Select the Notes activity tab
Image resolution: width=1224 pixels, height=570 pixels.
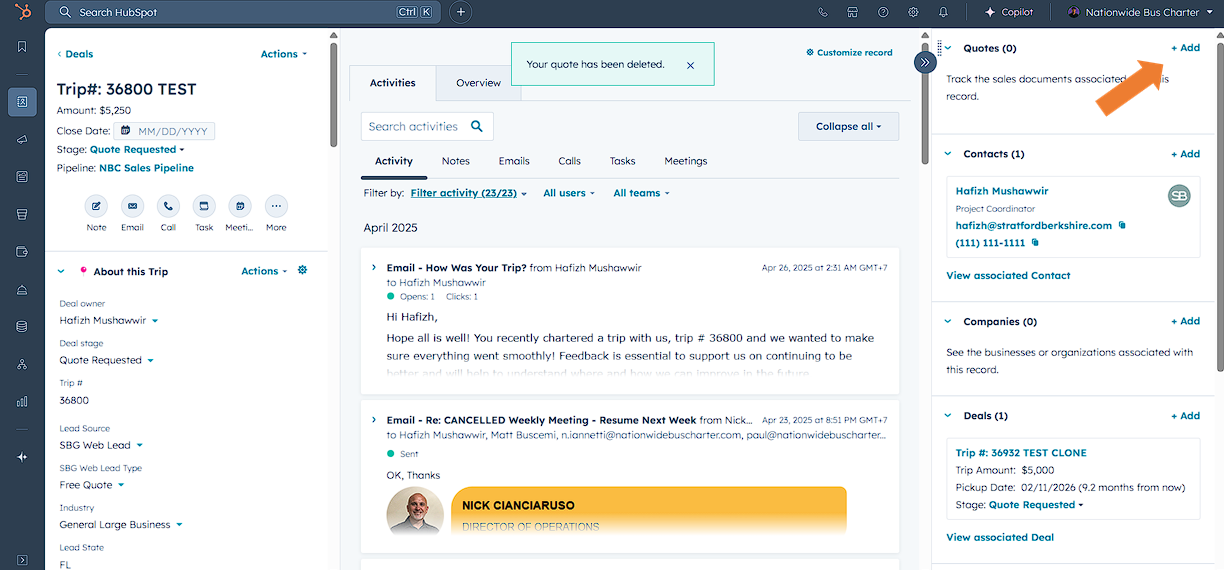coord(455,161)
